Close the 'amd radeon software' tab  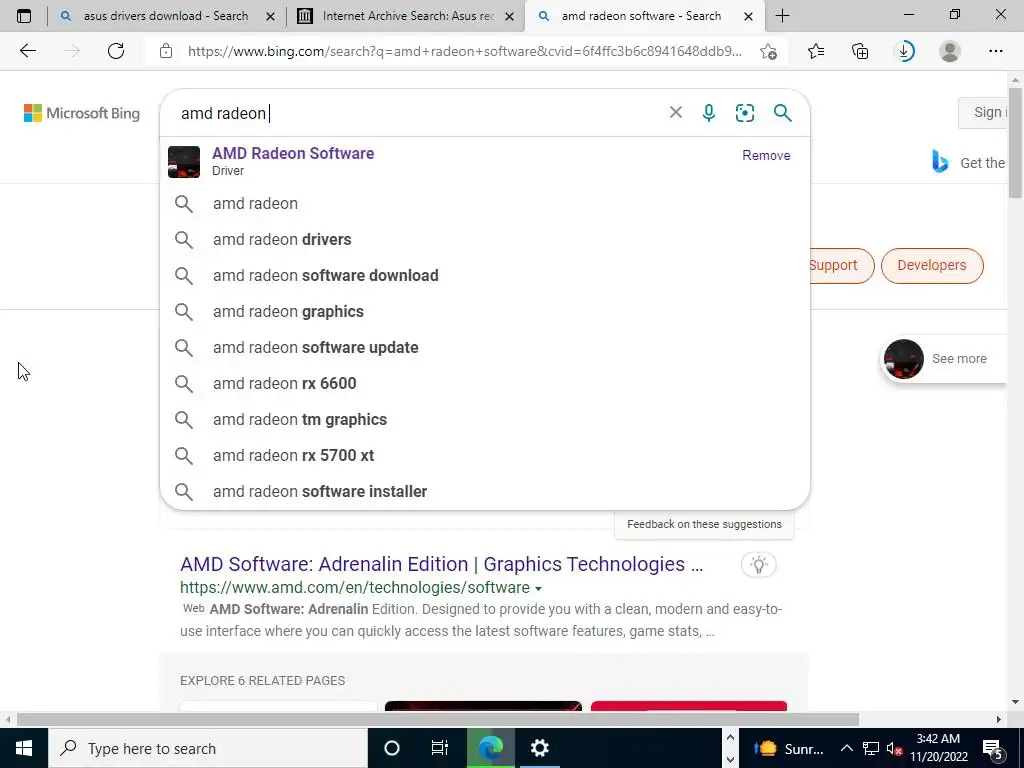(749, 16)
